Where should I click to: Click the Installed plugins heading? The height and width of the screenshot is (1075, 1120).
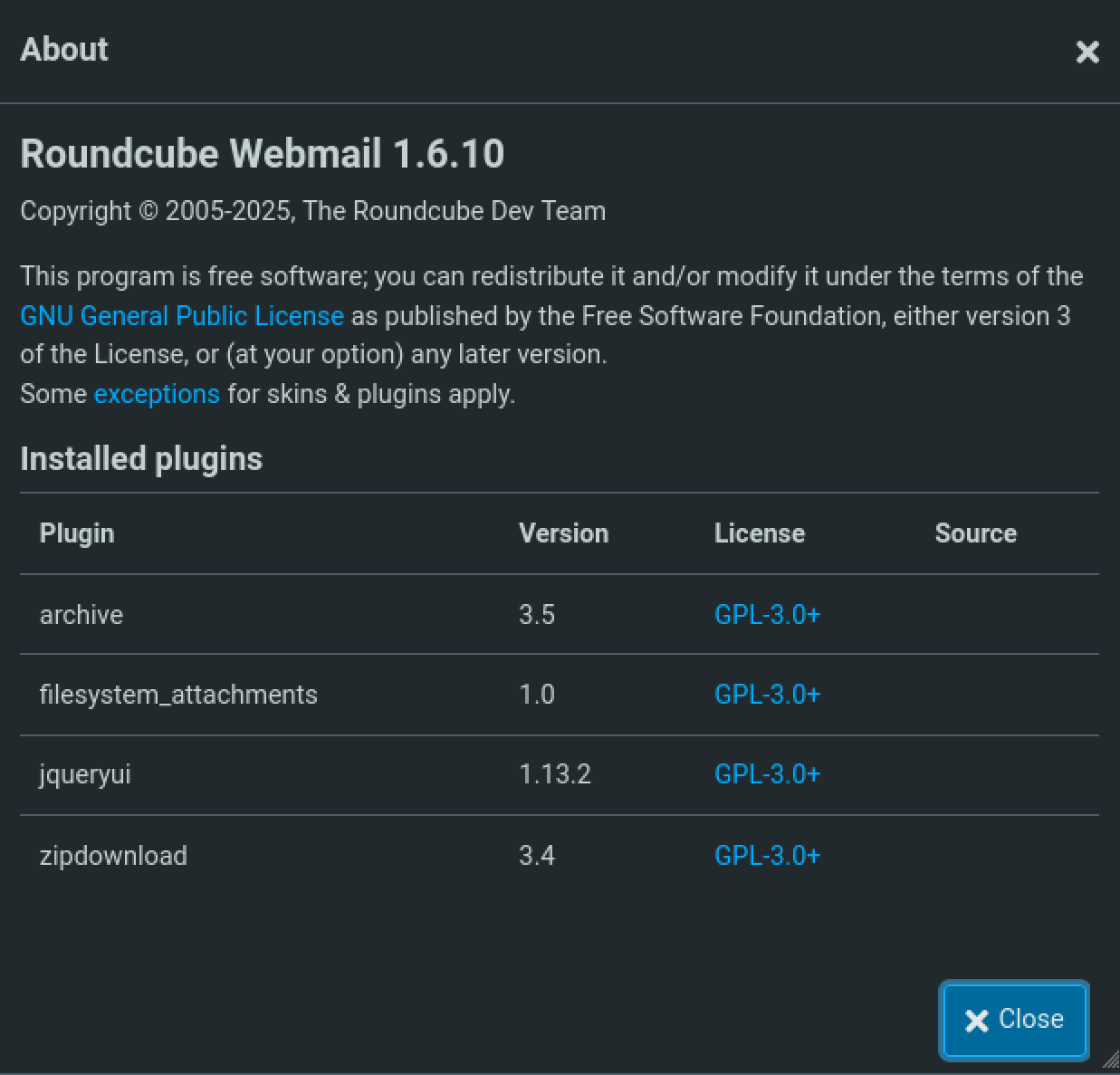point(141,459)
